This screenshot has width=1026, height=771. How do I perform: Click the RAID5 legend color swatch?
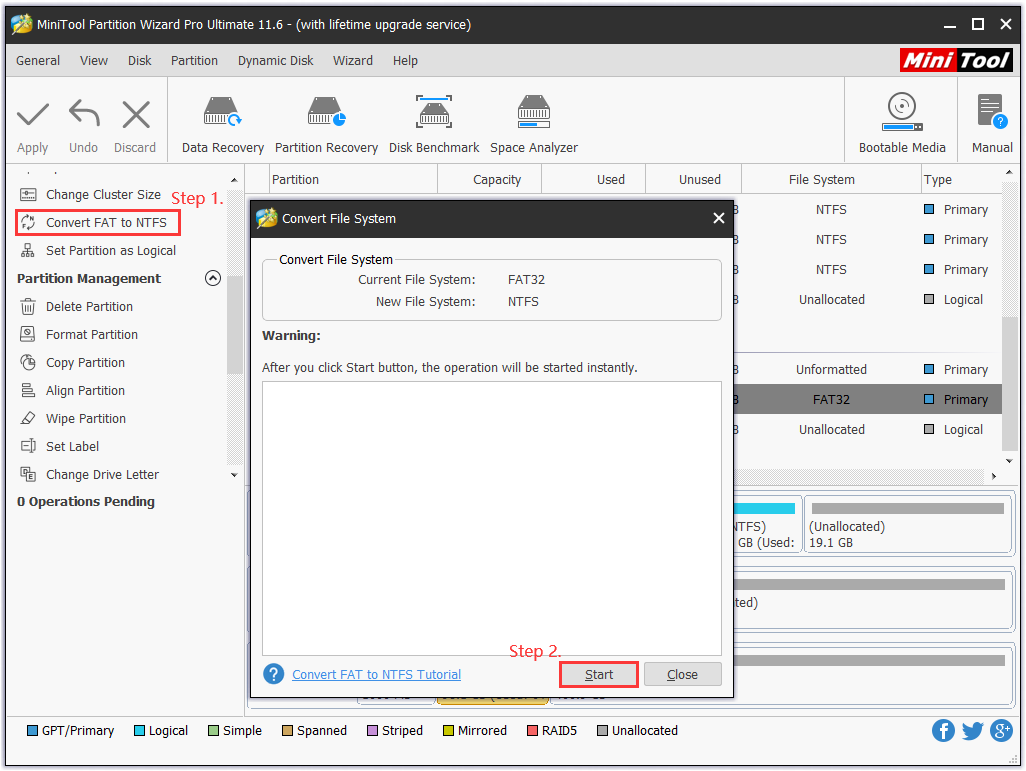coord(533,730)
